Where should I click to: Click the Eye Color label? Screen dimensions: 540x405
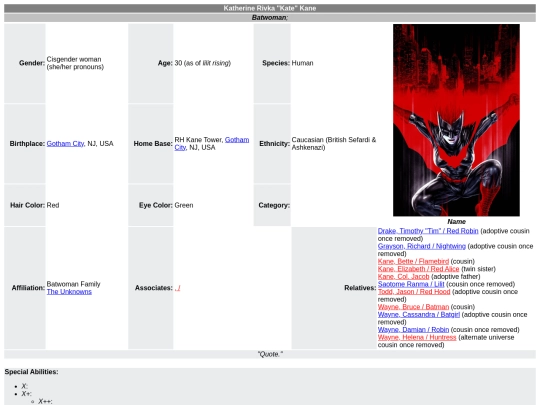[156, 205]
